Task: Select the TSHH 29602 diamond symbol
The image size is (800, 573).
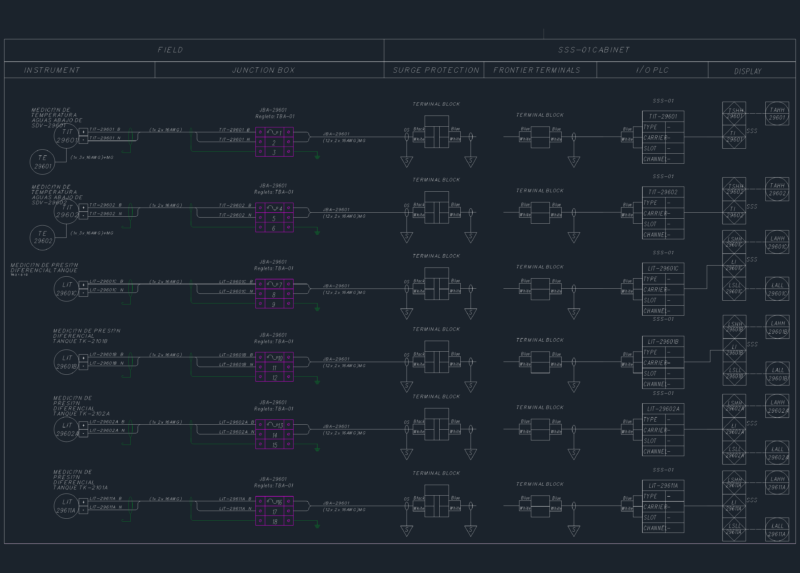Action: click(734, 189)
